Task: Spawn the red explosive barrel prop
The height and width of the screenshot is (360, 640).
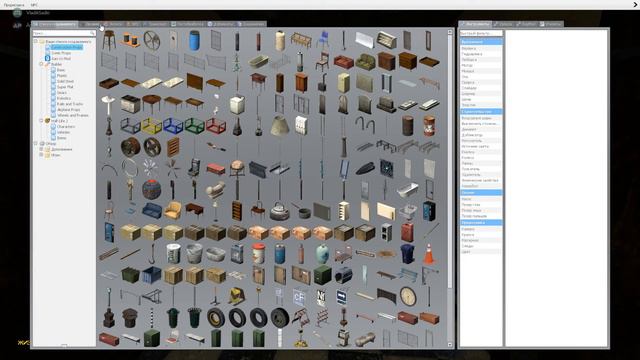Action: [429, 126]
